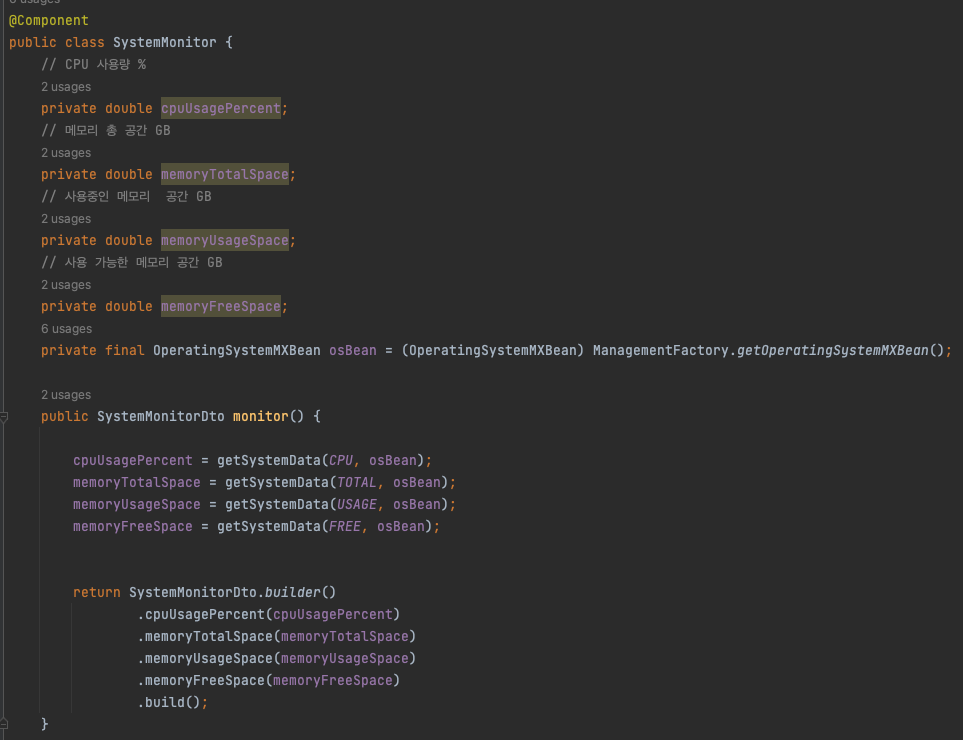Collapse the SystemMonitor class body
Screen dimensions: 963x740
6,42
